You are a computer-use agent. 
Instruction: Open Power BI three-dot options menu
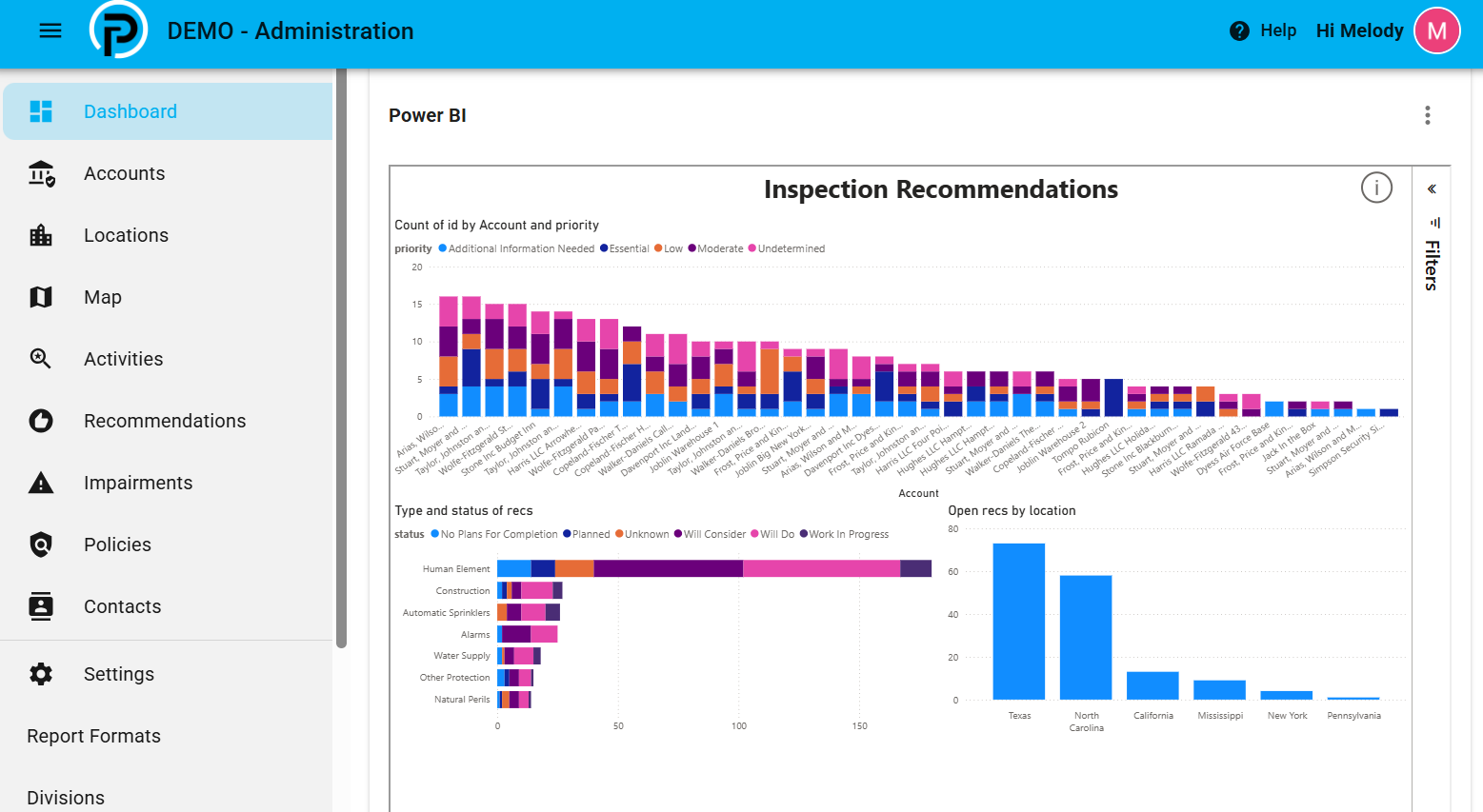tap(1427, 115)
